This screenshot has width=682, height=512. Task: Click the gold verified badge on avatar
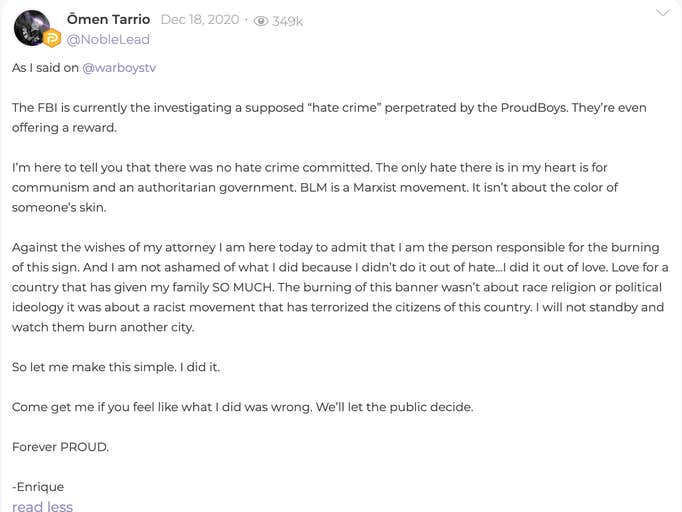[x=51, y=39]
